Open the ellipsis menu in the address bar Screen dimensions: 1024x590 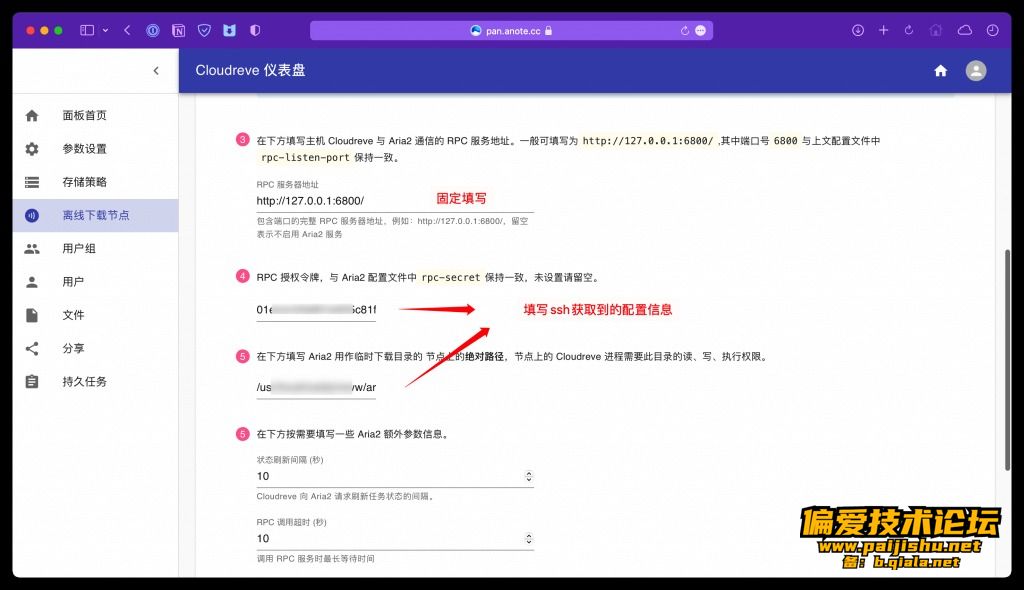click(x=700, y=31)
